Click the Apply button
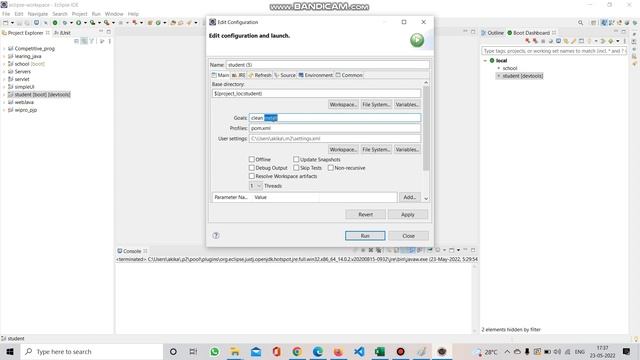Image resolution: width=640 pixels, height=360 pixels. pyautogui.click(x=408, y=214)
